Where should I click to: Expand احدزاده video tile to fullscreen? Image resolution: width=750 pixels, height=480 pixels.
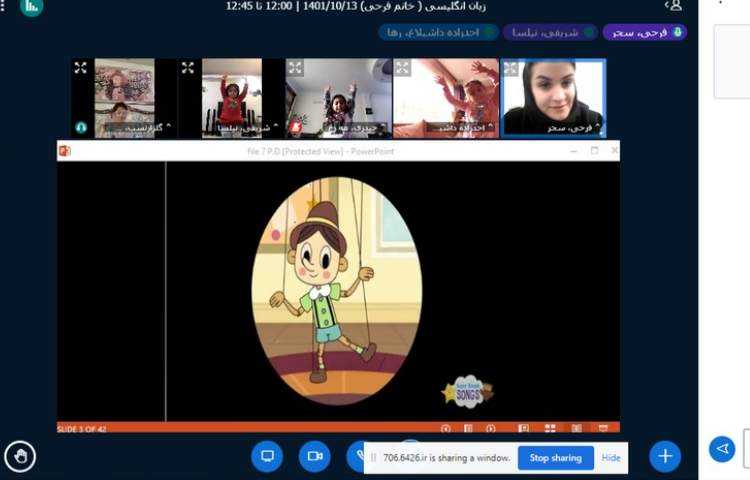[x=402, y=68]
